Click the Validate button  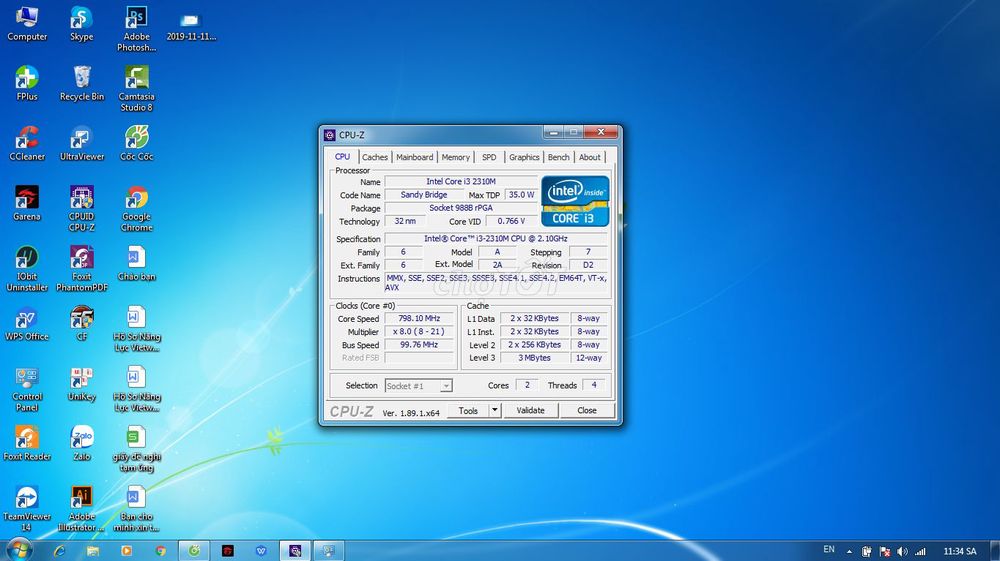pyautogui.click(x=531, y=410)
